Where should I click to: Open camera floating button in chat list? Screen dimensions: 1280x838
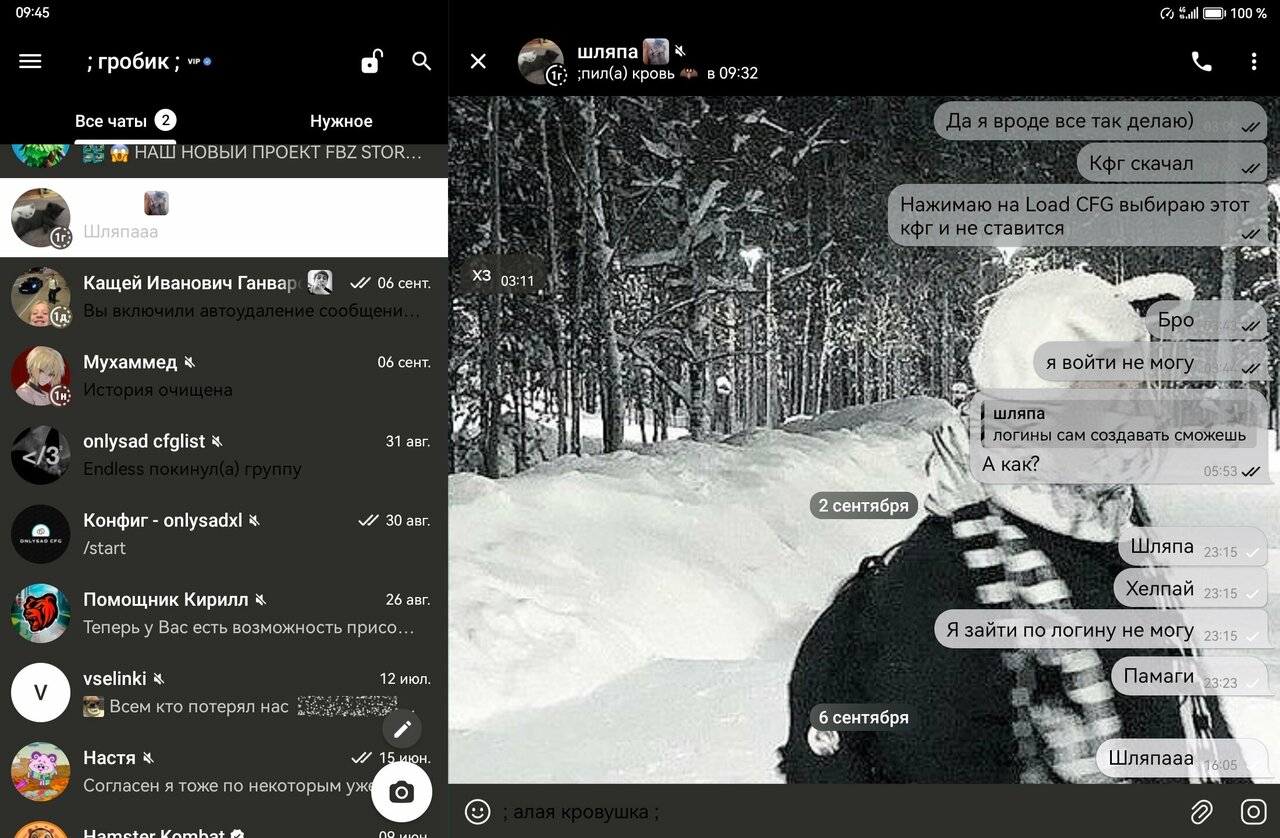(401, 793)
